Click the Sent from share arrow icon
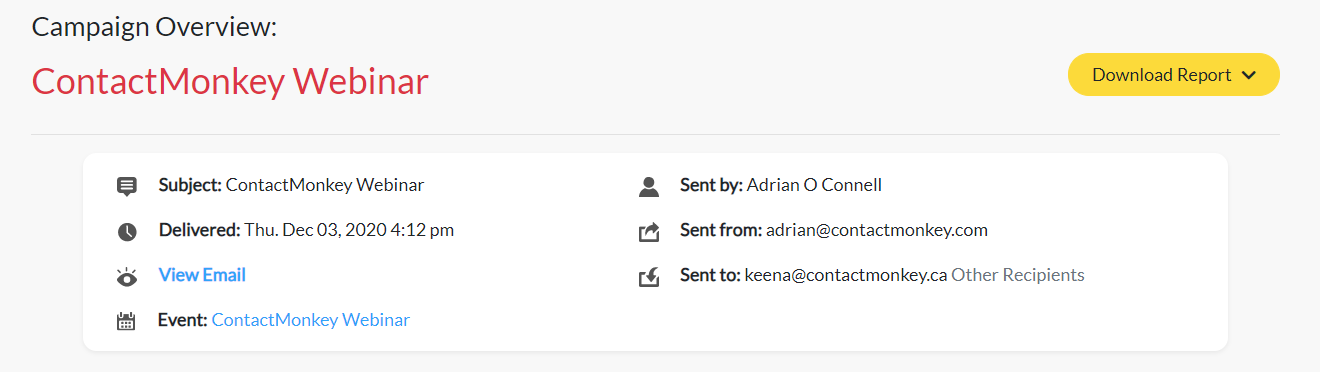This screenshot has width=1320, height=372. (649, 232)
